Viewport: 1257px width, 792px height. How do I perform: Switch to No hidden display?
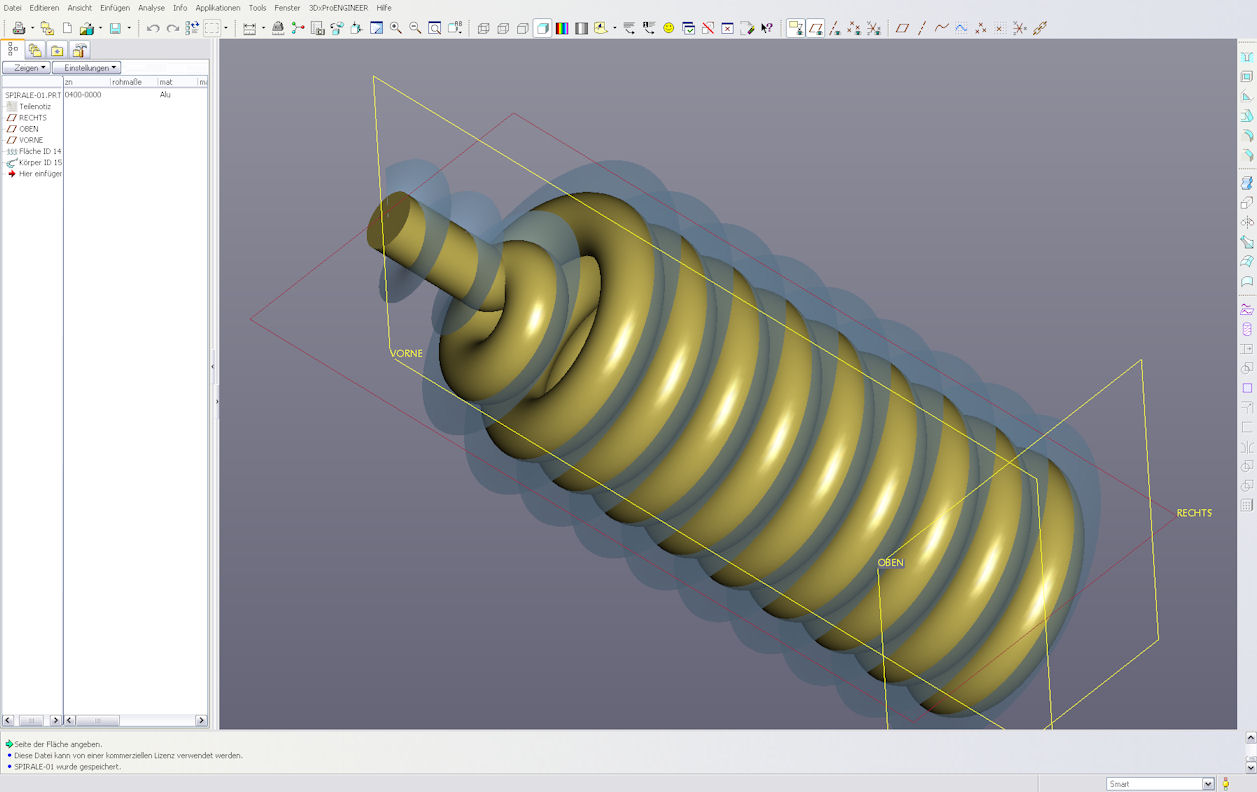pos(523,28)
